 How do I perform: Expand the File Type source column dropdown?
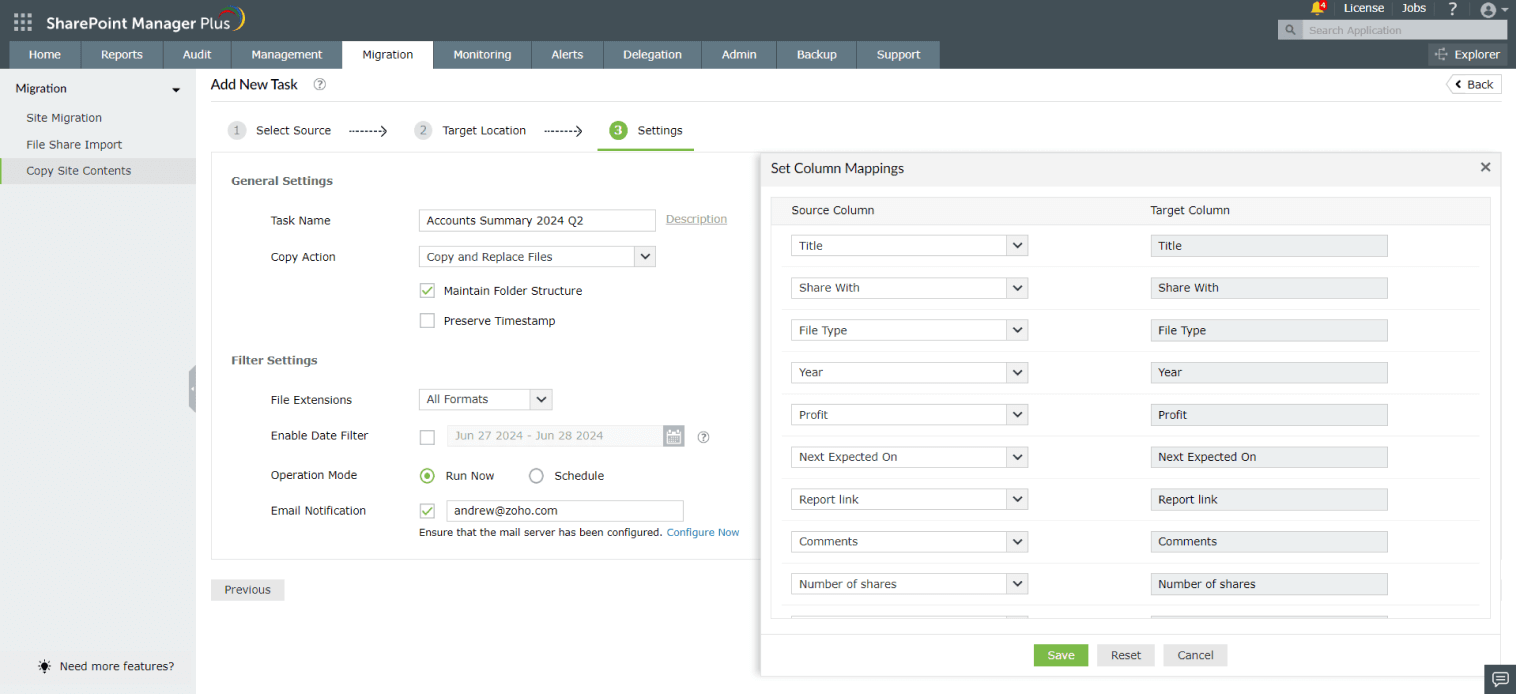click(1017, 330)
